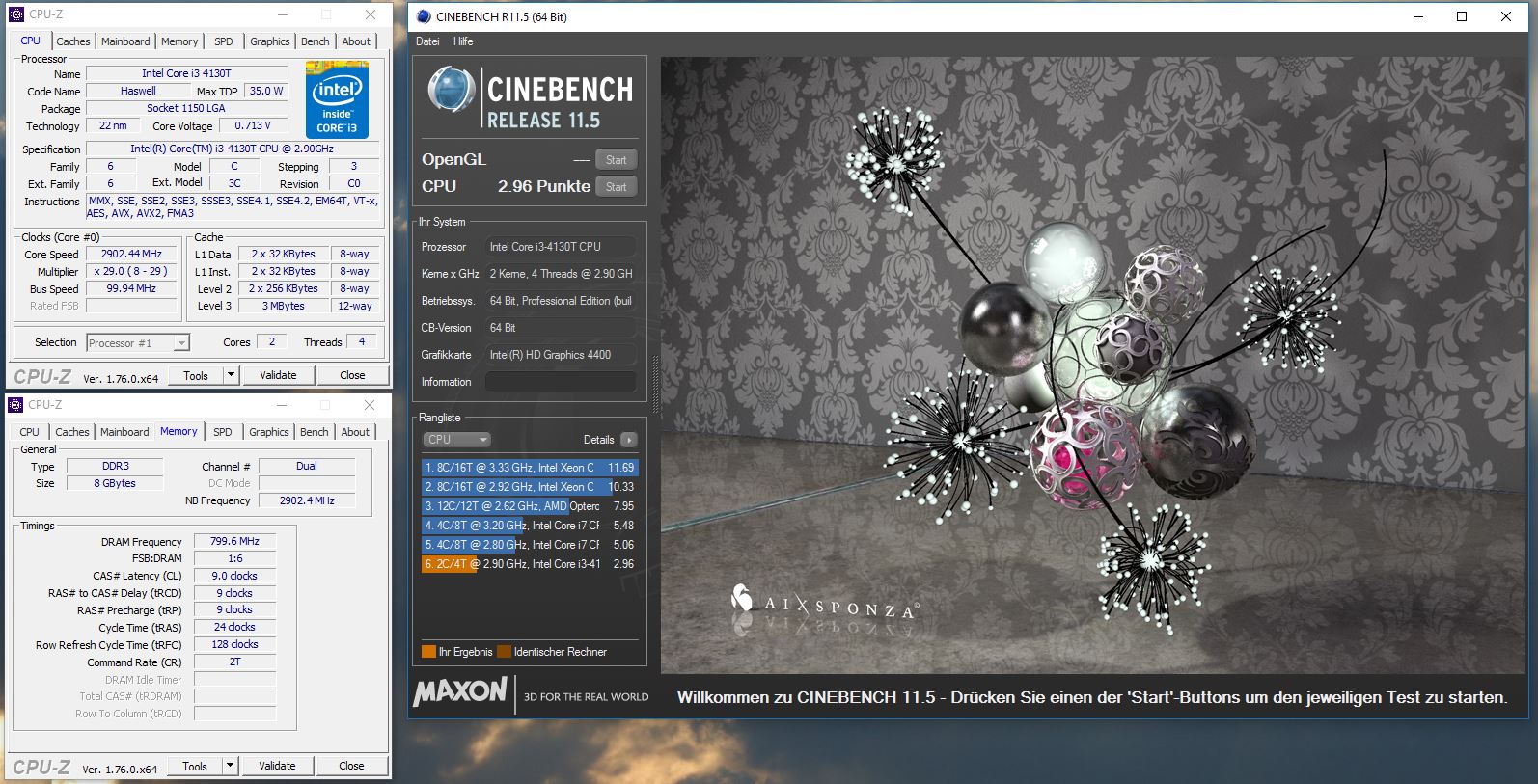Viewport: 1538px width, 784px height.
Task: Select ranking row 8C/16T @ 3.33 GHz
Action: [x=529, y=468]
